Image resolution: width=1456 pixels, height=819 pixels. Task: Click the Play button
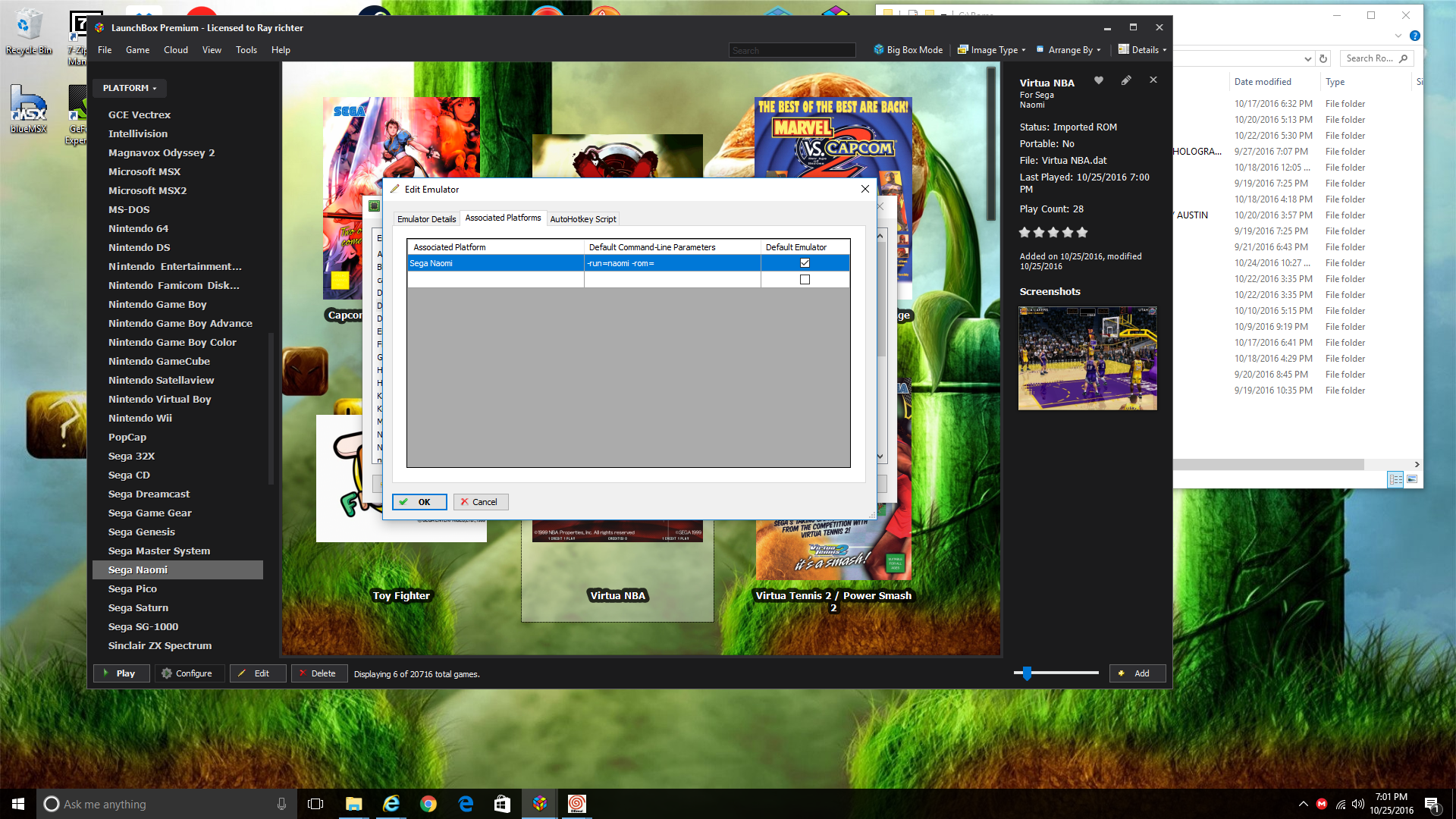121,673
